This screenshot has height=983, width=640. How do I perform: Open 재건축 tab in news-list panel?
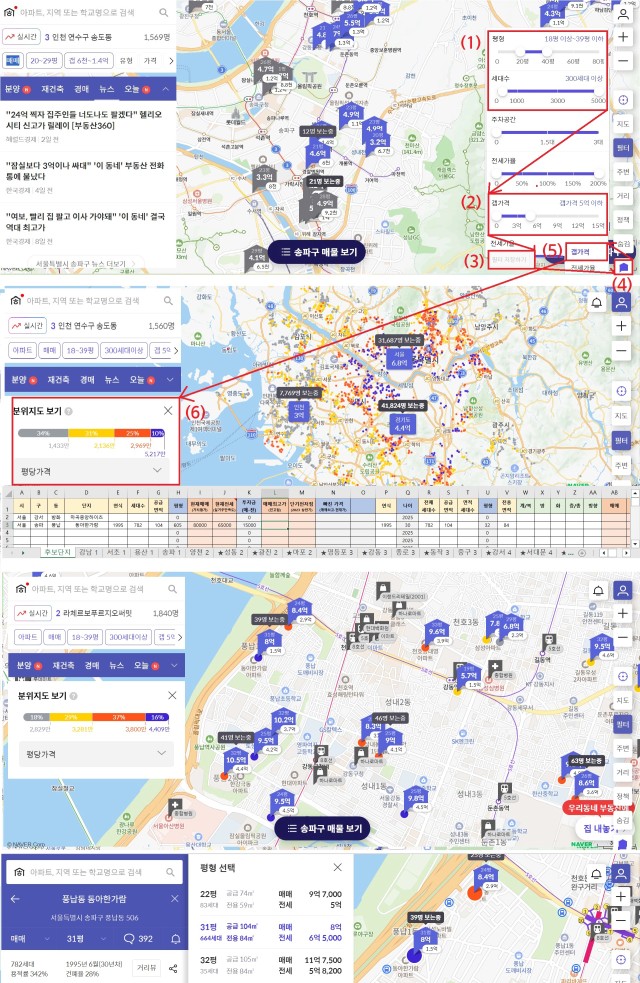[x=53, y=89]
